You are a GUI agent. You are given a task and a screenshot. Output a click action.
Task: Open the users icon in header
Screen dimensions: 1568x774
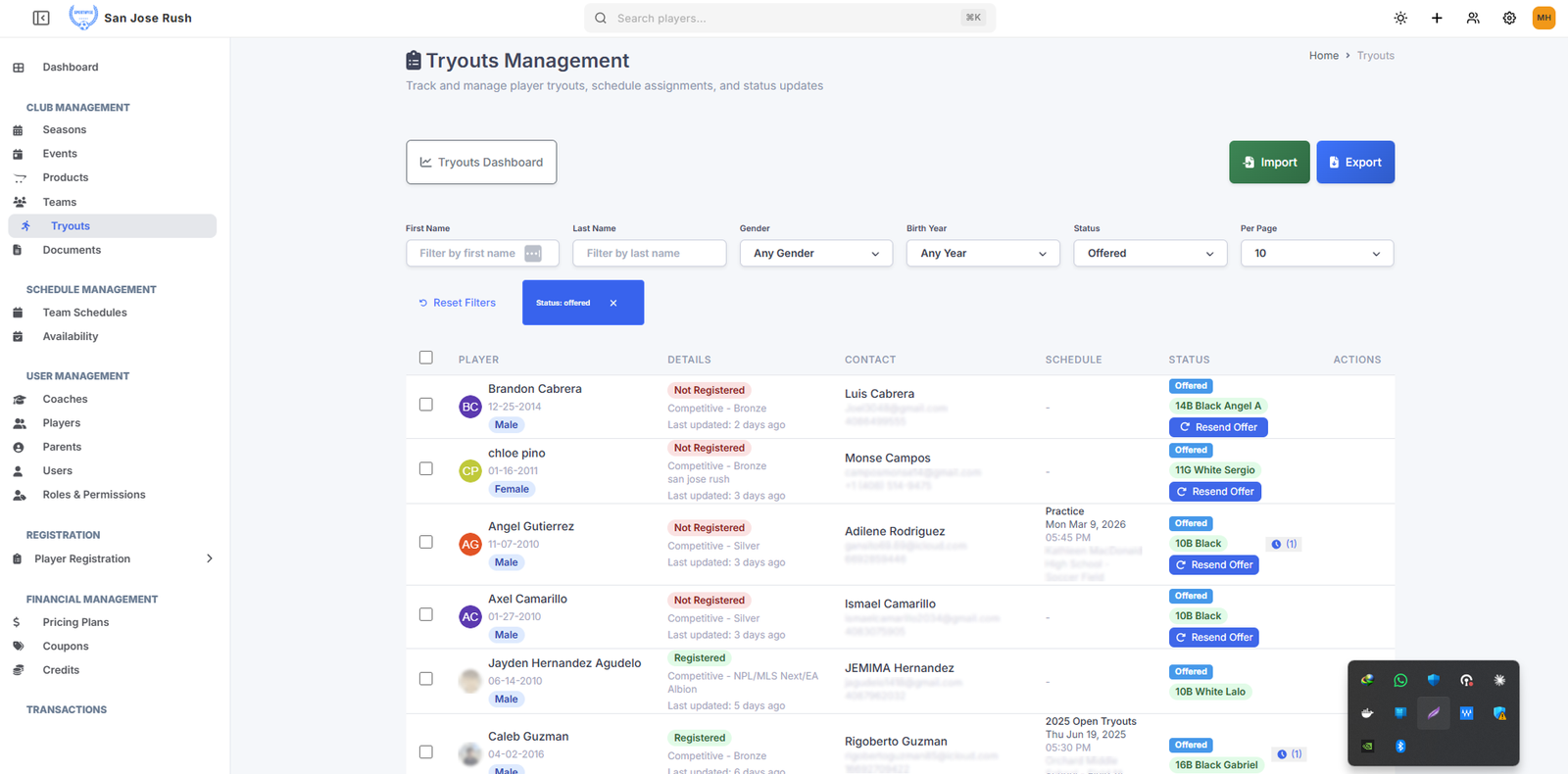coord(1473,18)
